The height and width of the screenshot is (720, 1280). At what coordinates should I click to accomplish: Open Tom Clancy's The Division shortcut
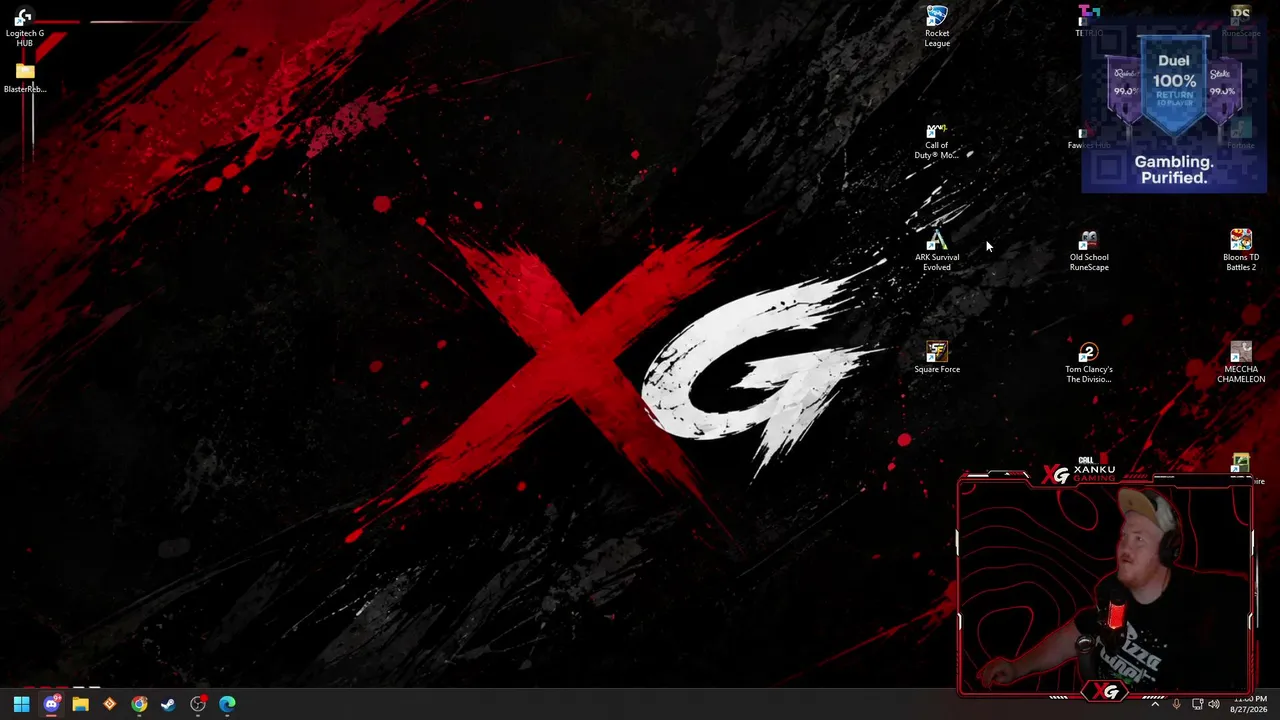[1089, 363]
